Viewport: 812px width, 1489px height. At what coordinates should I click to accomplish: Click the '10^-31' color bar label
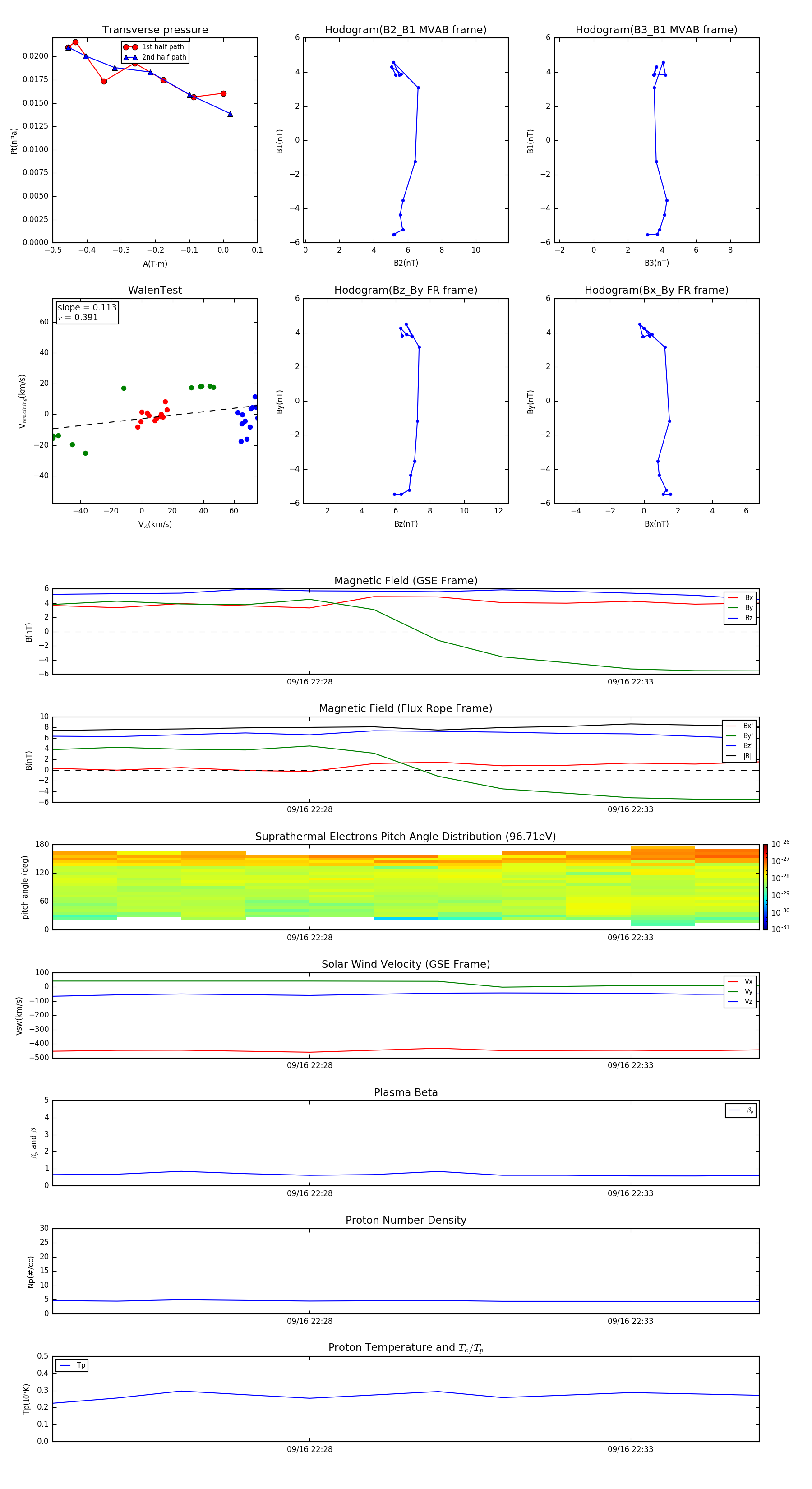780,929
